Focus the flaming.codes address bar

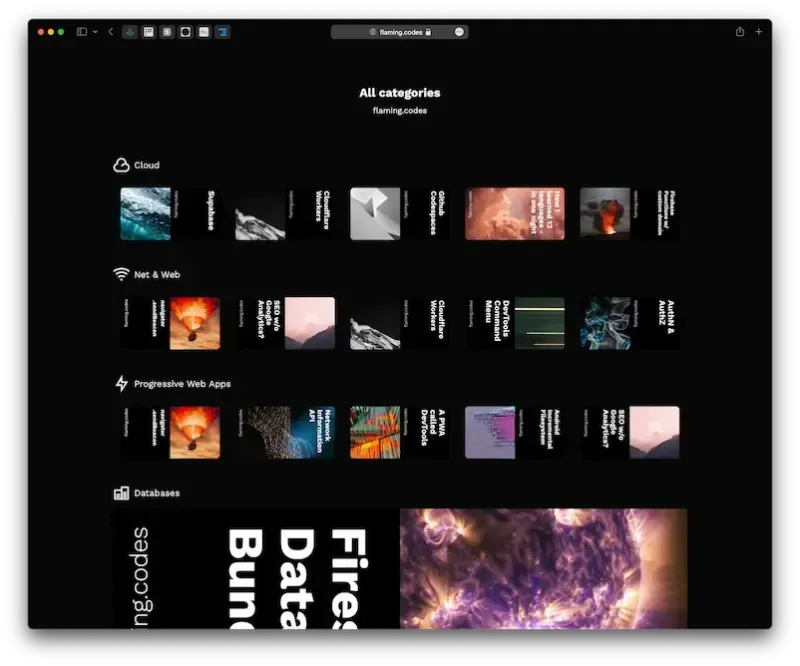click(x=399, y=32)
